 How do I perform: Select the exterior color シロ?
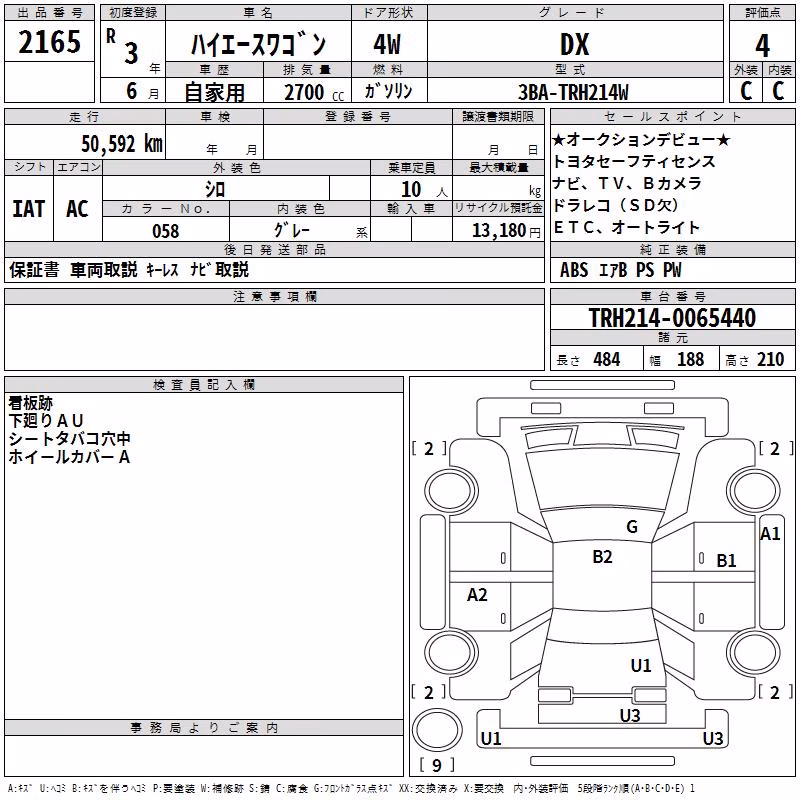tap(215, 189)
